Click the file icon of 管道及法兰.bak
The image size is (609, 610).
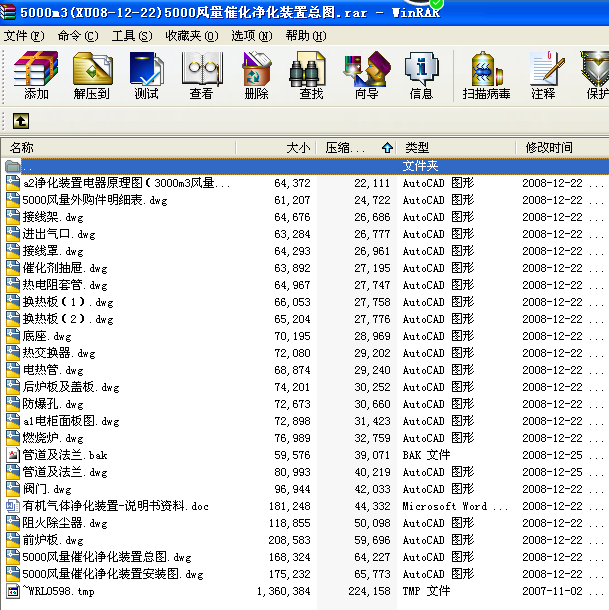13,455
